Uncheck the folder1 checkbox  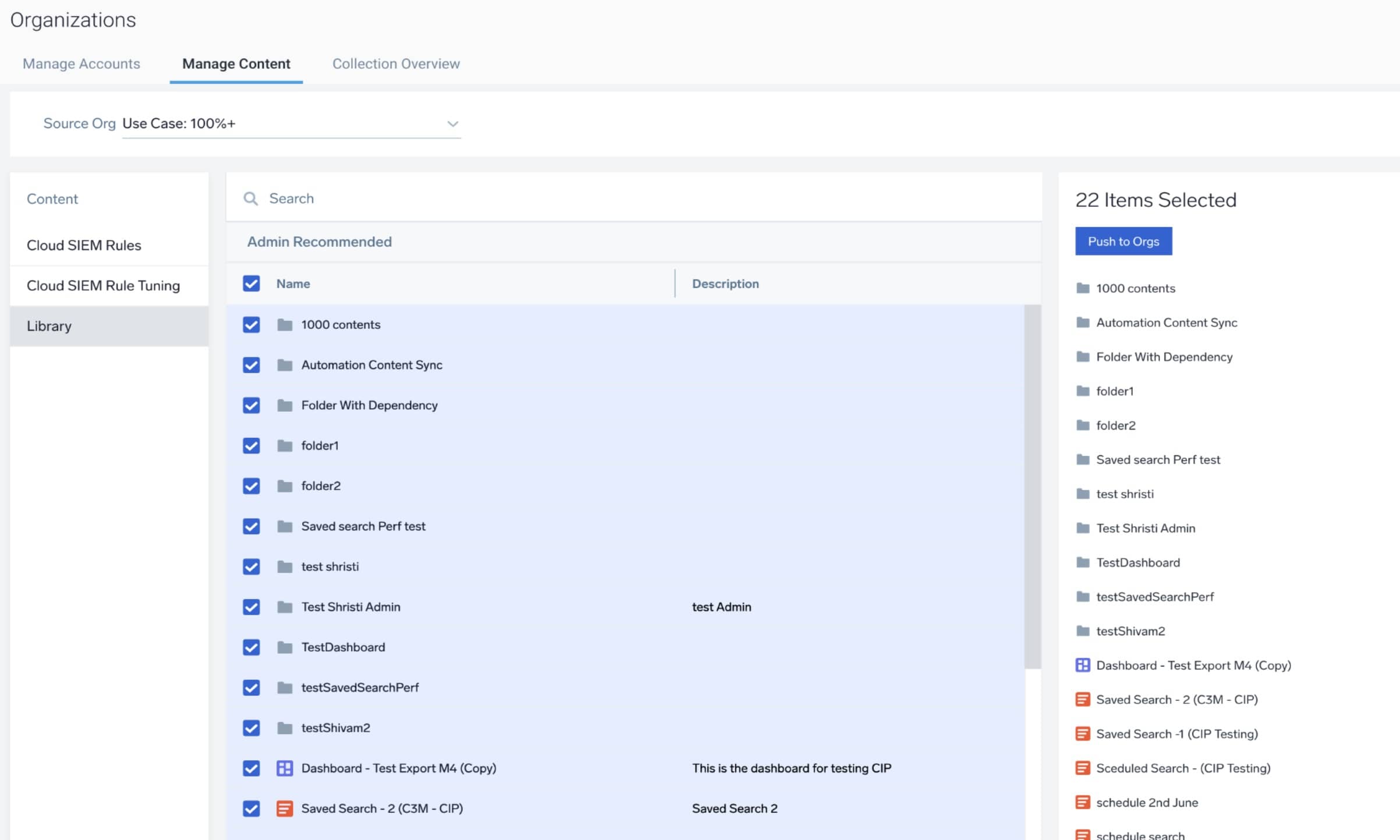tap(251, 445)
